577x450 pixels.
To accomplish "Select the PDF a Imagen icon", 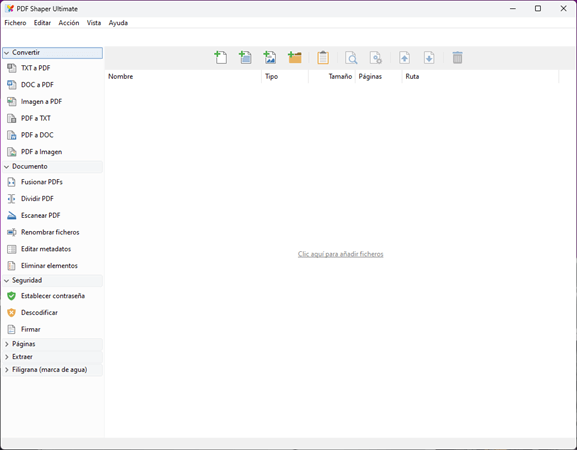I will click(12, 152).
